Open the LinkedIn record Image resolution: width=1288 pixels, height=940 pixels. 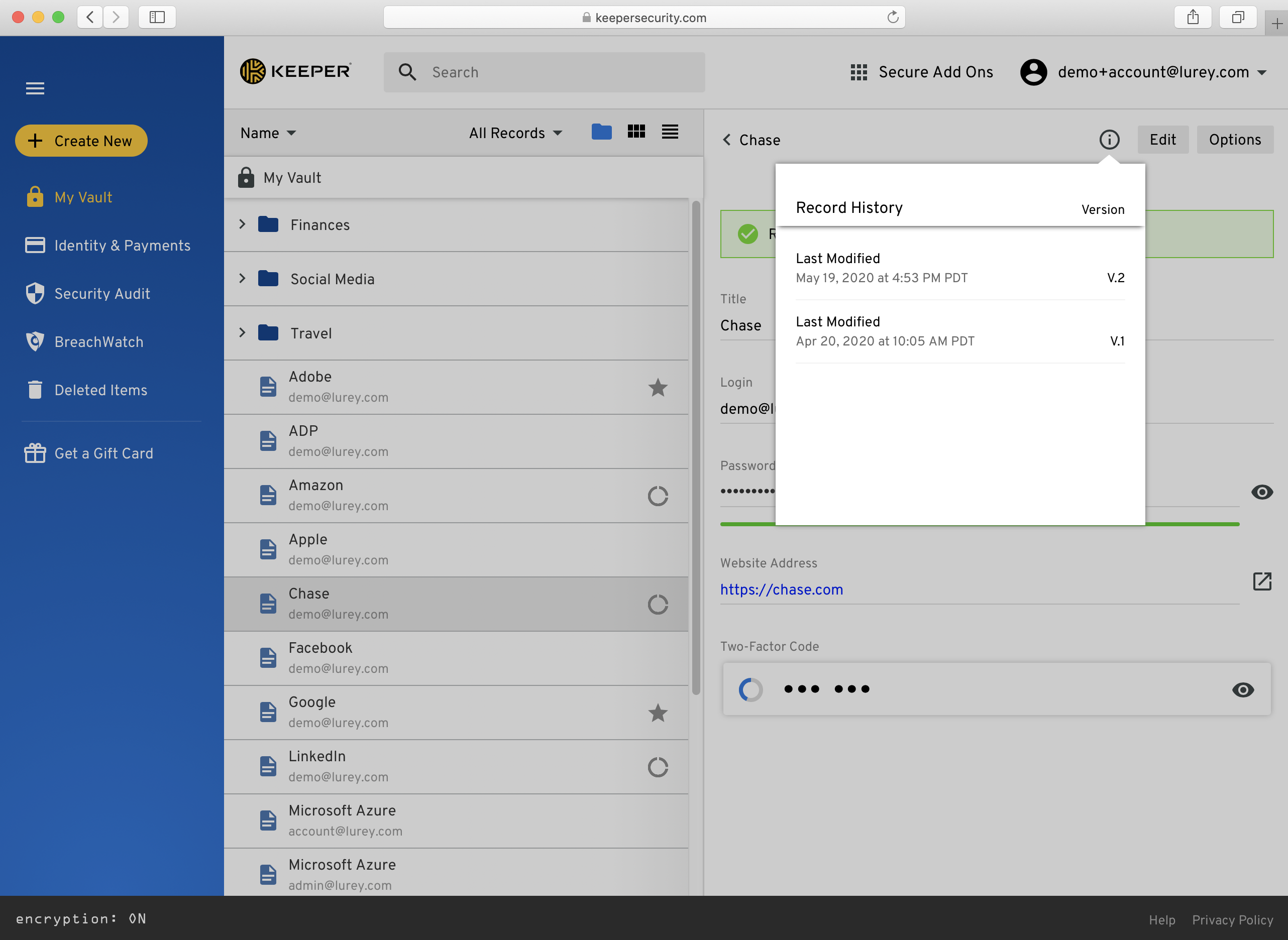[456, 767]
